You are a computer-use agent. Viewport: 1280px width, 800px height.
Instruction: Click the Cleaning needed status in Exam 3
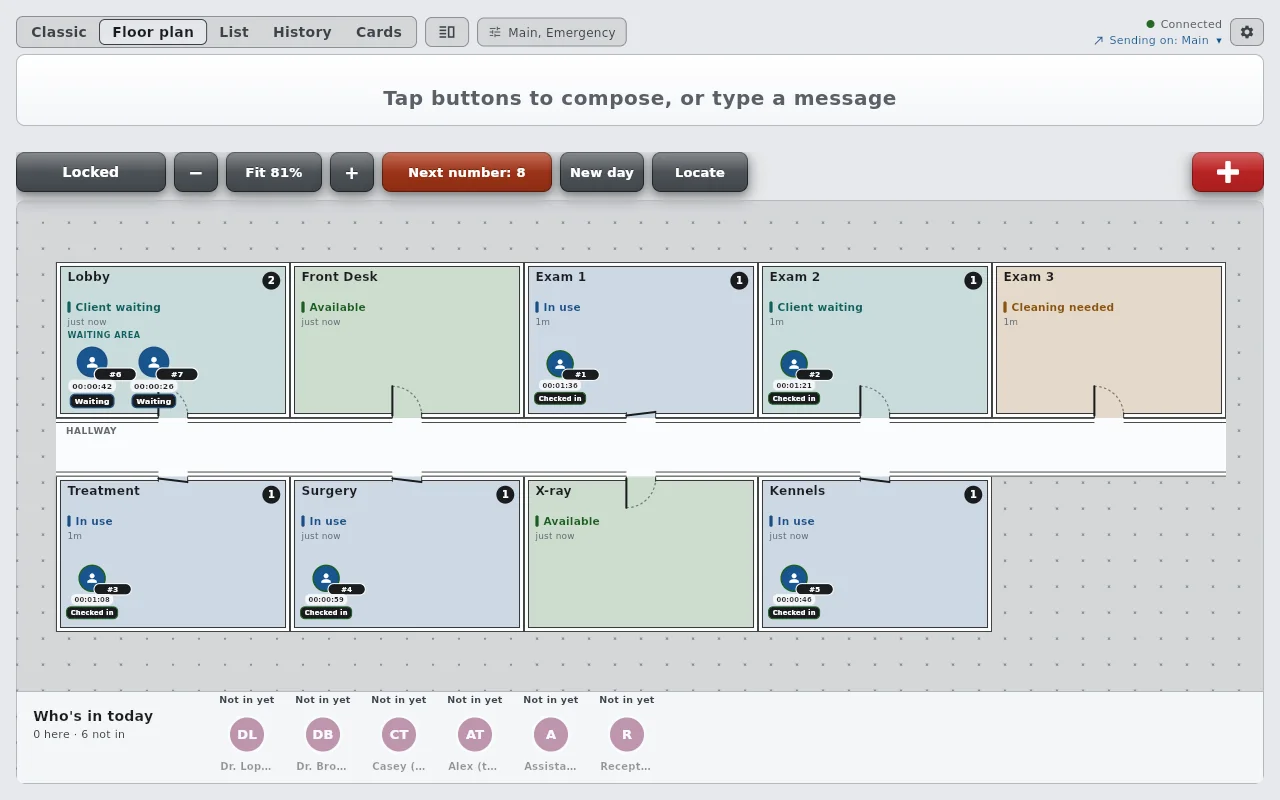(x=1059, y=307)
